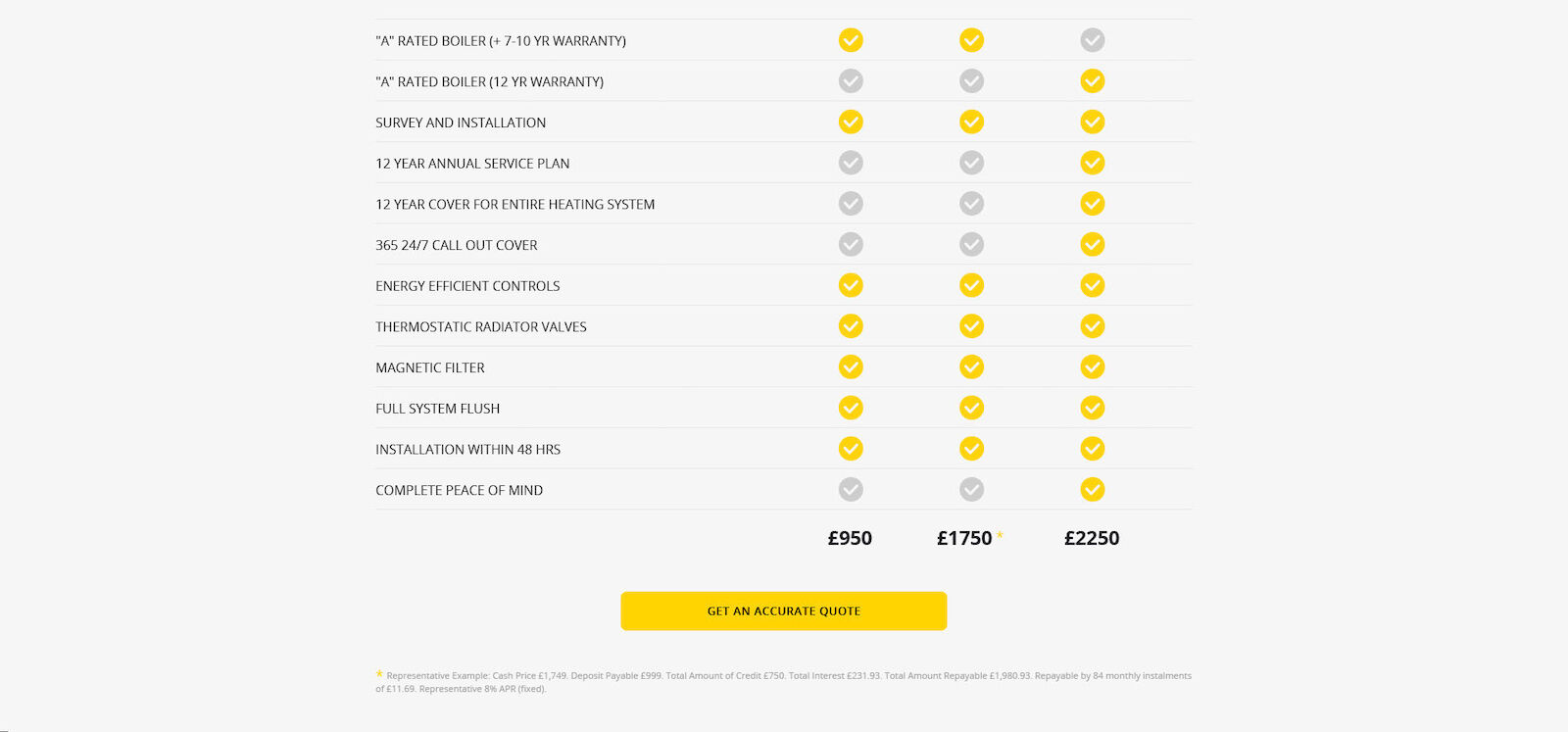
Task: Select the £1750 price
Action: point(964,538)
